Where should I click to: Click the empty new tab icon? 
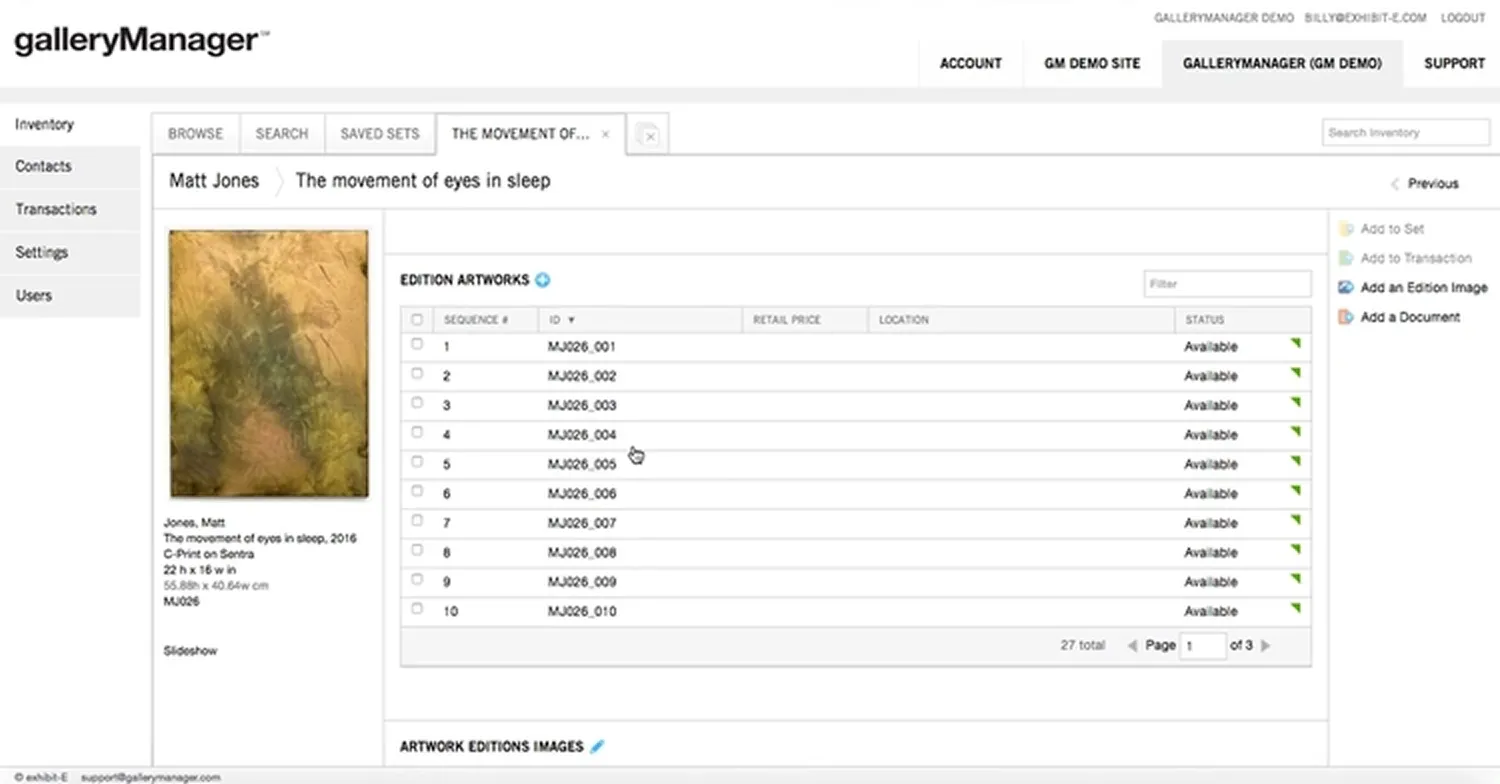[x=647, y=134]
